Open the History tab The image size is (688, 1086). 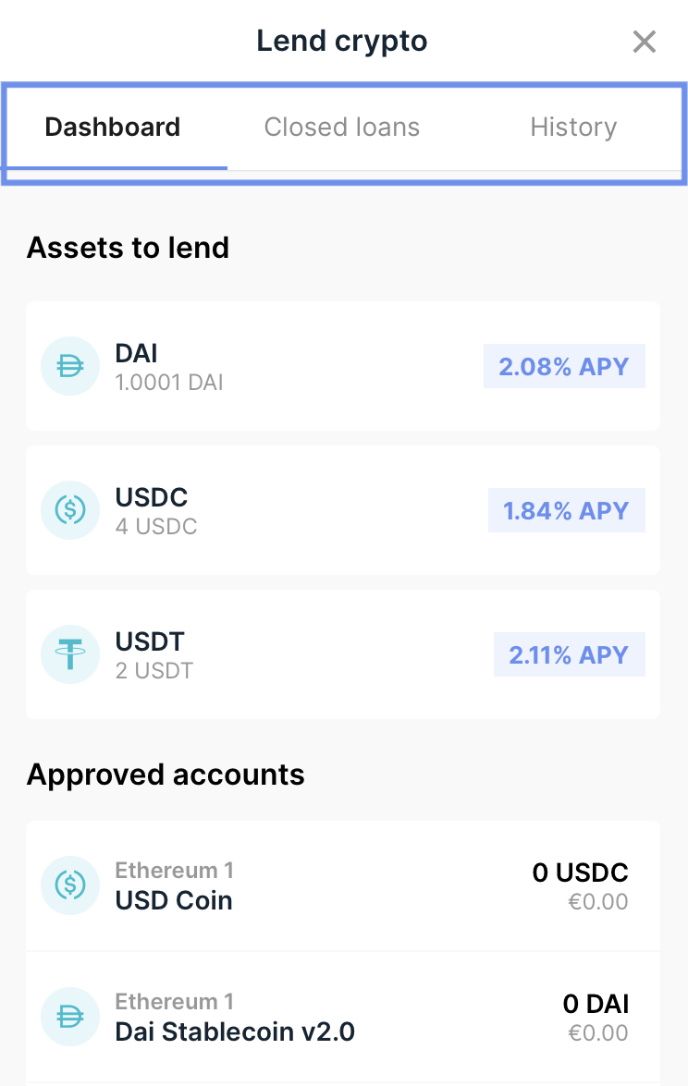(x=574, y=127)
